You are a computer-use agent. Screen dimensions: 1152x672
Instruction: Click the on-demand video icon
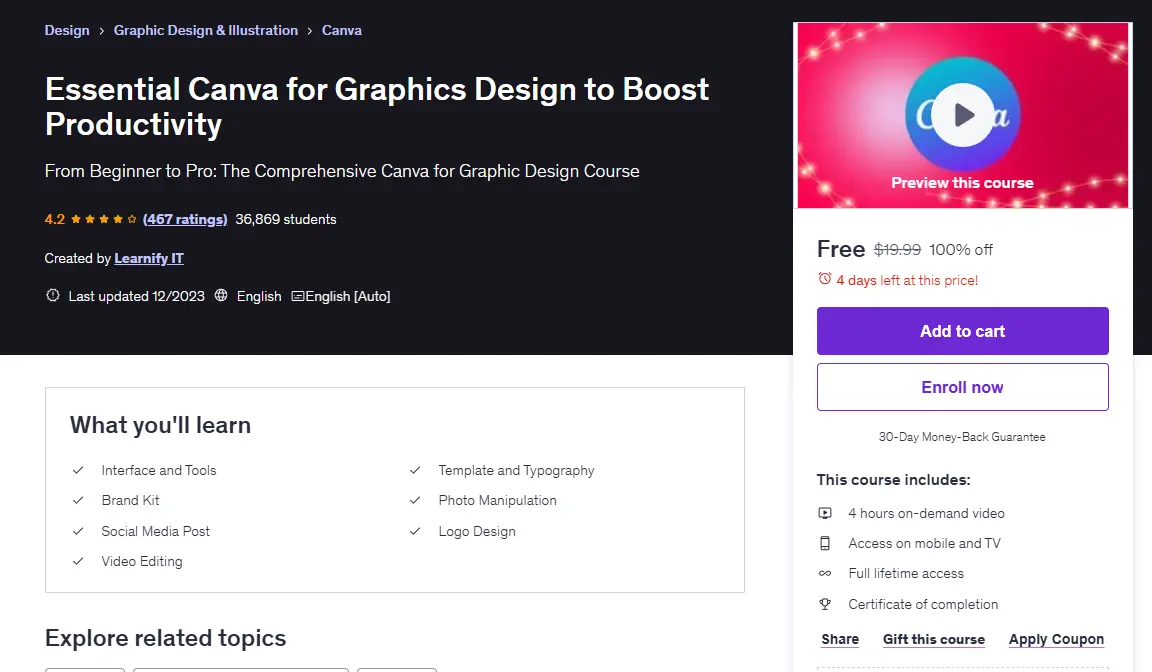[825, 513]
